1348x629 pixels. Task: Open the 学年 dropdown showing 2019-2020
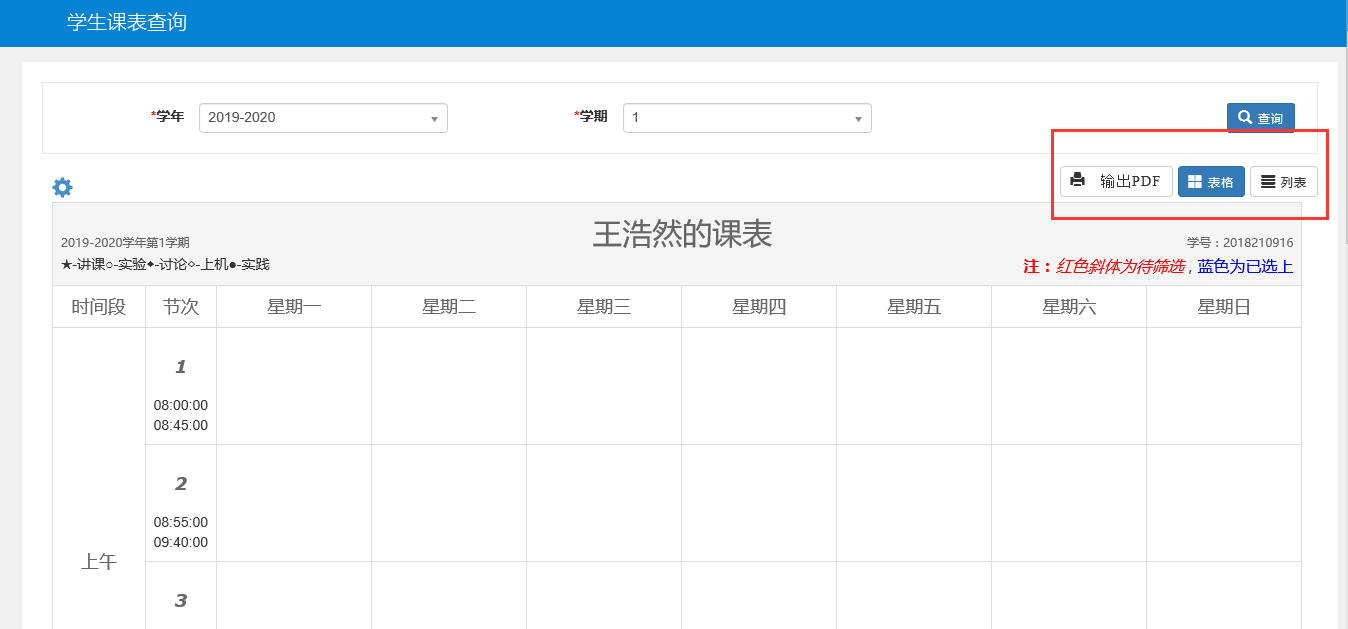[323, 118]
